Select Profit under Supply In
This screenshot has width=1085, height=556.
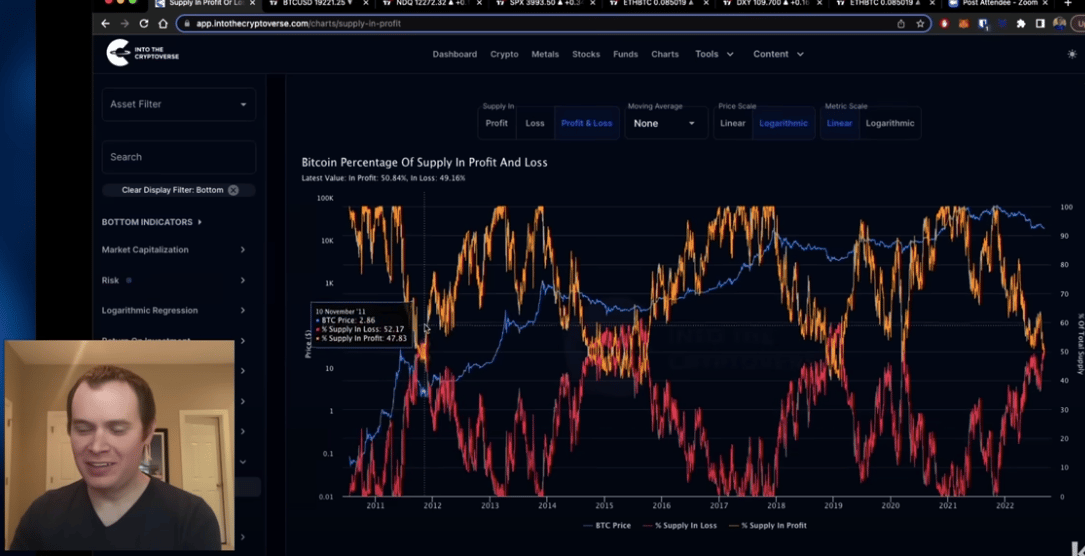(496, 123)
